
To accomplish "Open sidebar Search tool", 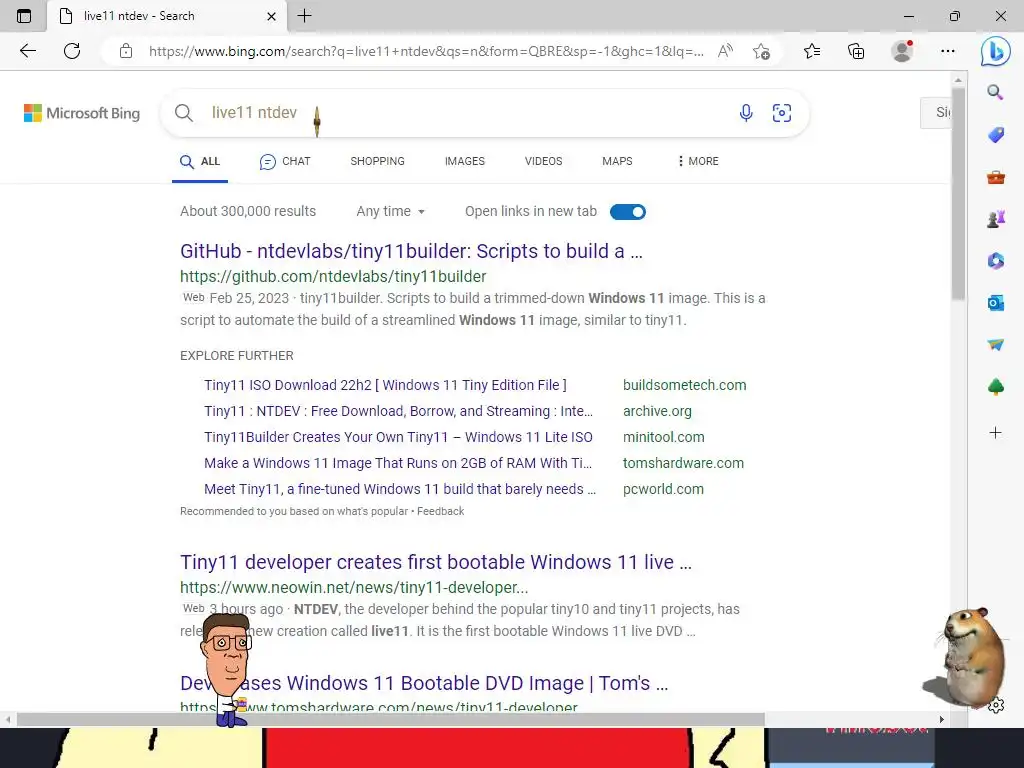I will [995, 92].
